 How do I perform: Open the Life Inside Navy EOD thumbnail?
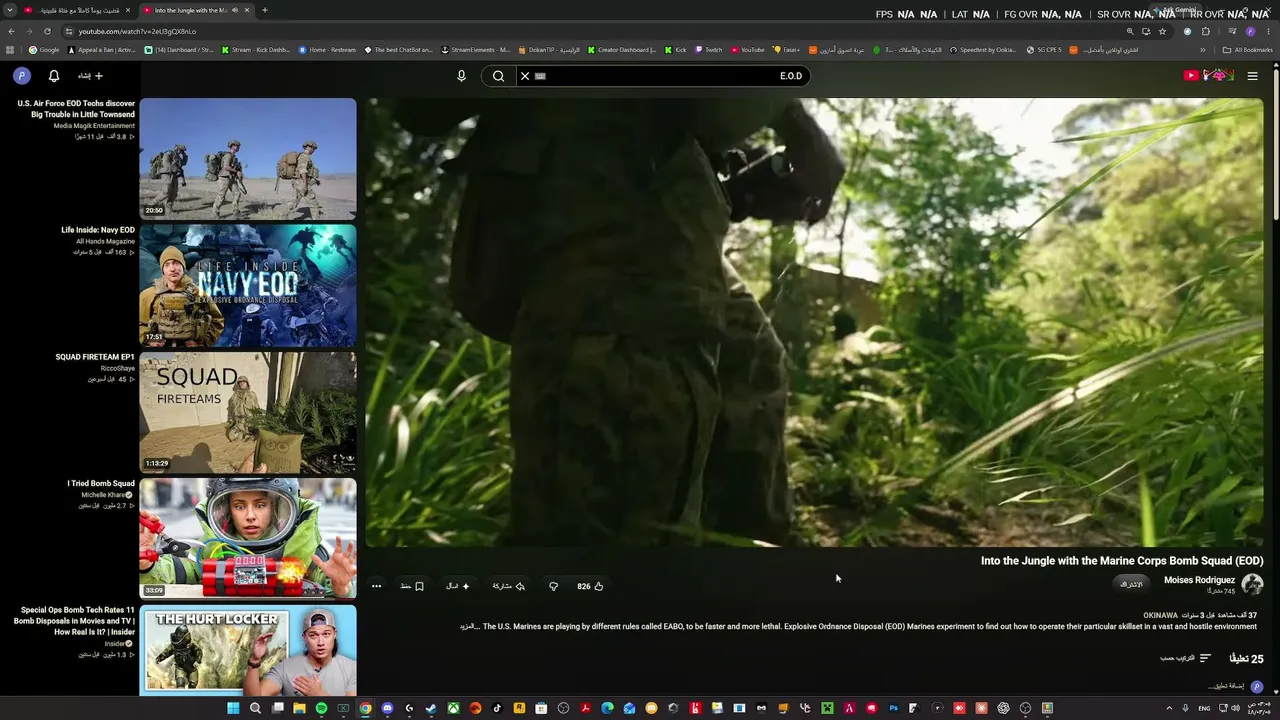248,286
